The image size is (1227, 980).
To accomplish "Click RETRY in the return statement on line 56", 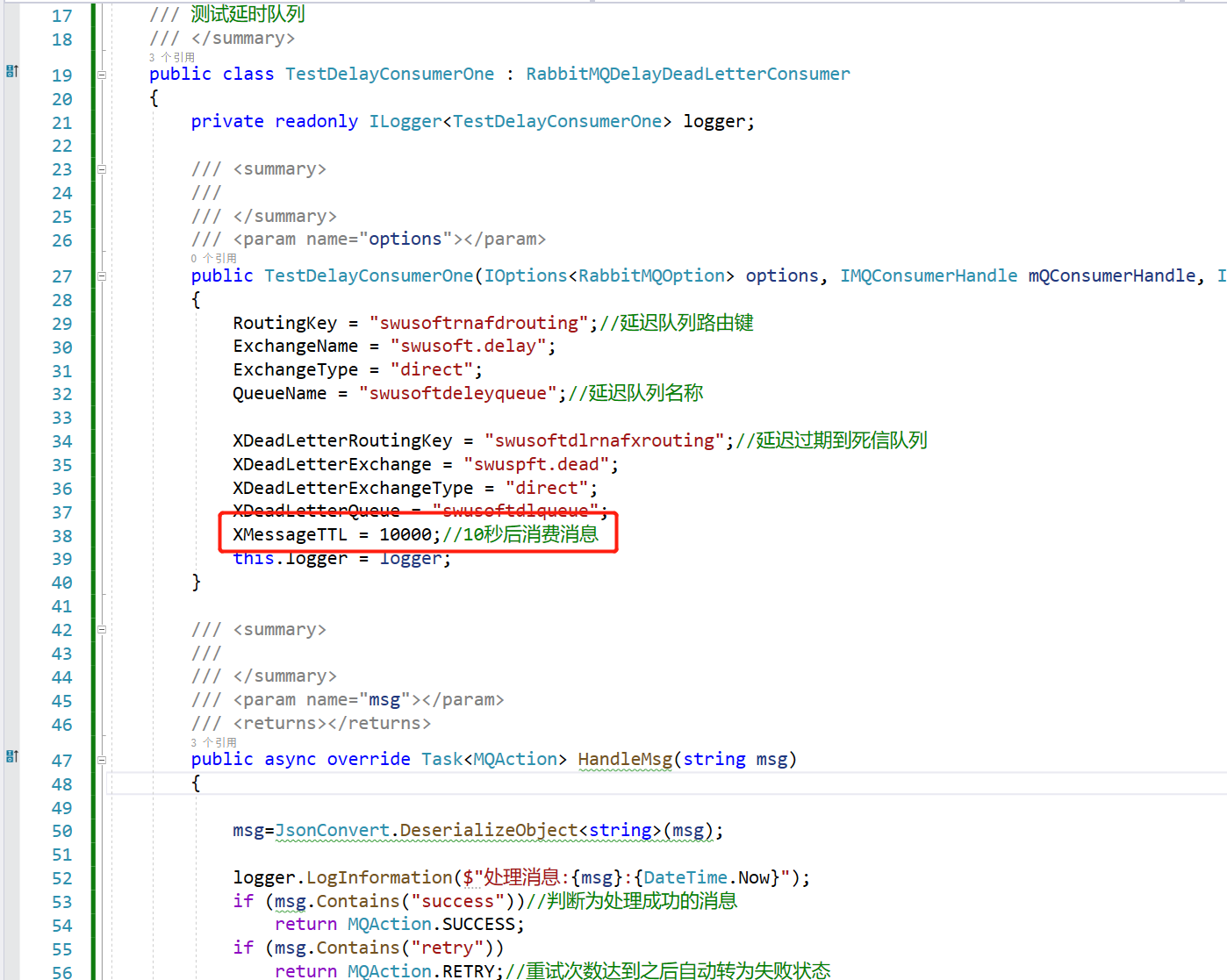I will tap(469, 971).
